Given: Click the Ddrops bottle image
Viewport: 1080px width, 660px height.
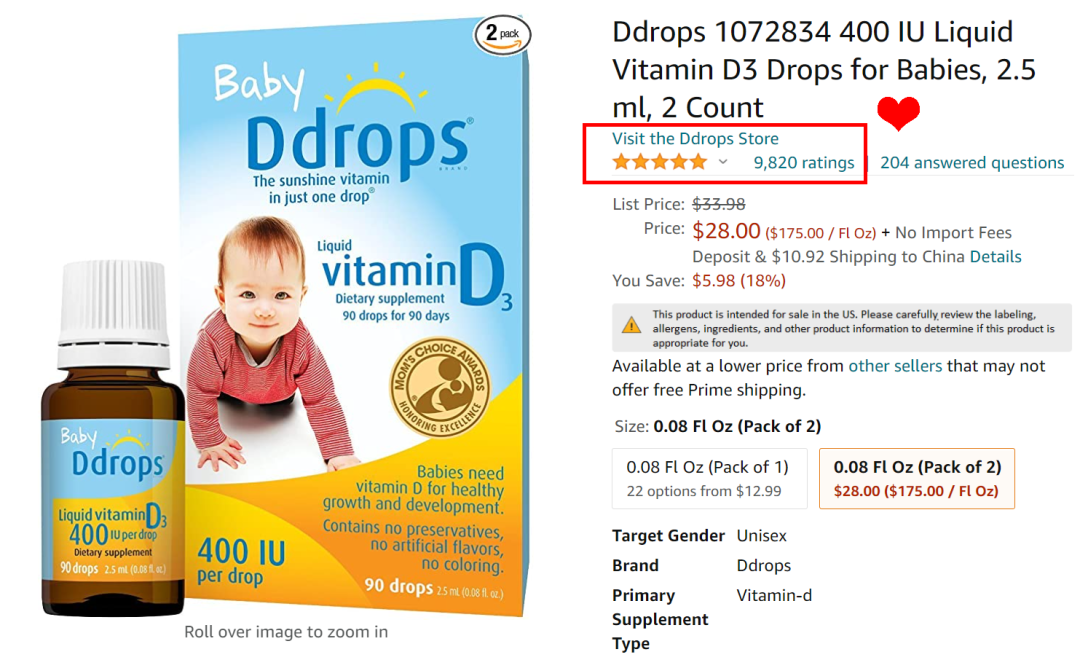Looking at the screenshot, I should tap(113, 438).
